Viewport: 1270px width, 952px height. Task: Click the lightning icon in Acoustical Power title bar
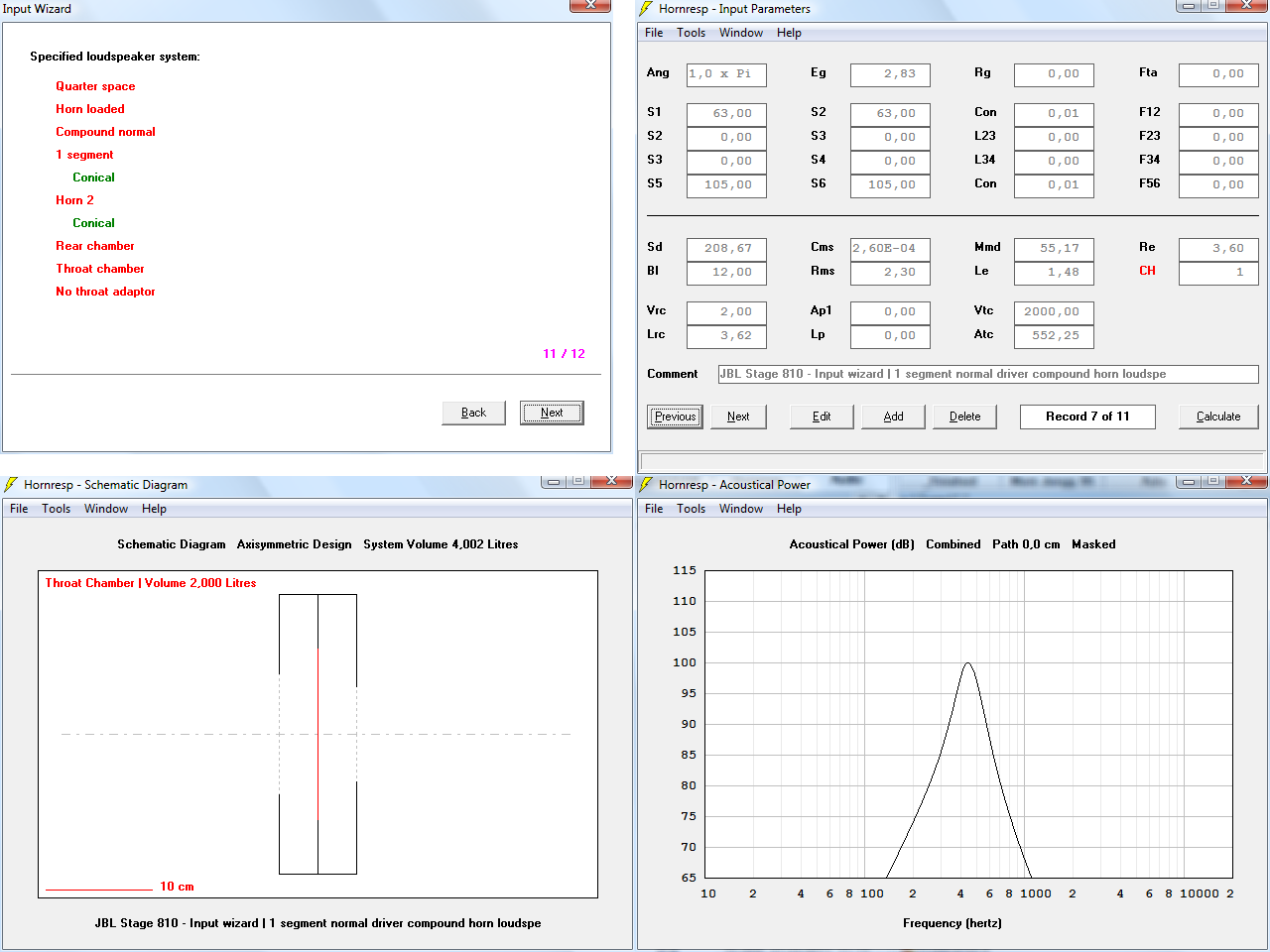tap(646, 485)
